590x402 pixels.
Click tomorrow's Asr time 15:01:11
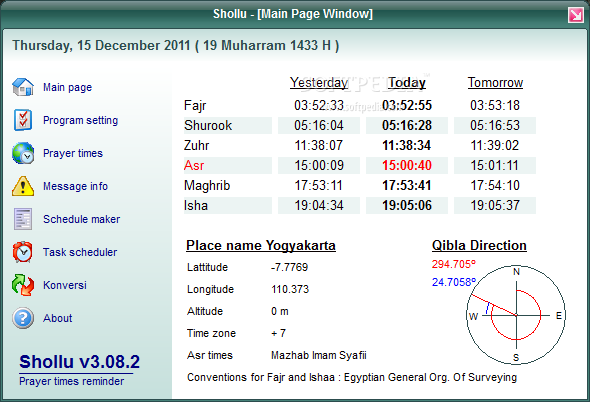click(x=495, y=165)
